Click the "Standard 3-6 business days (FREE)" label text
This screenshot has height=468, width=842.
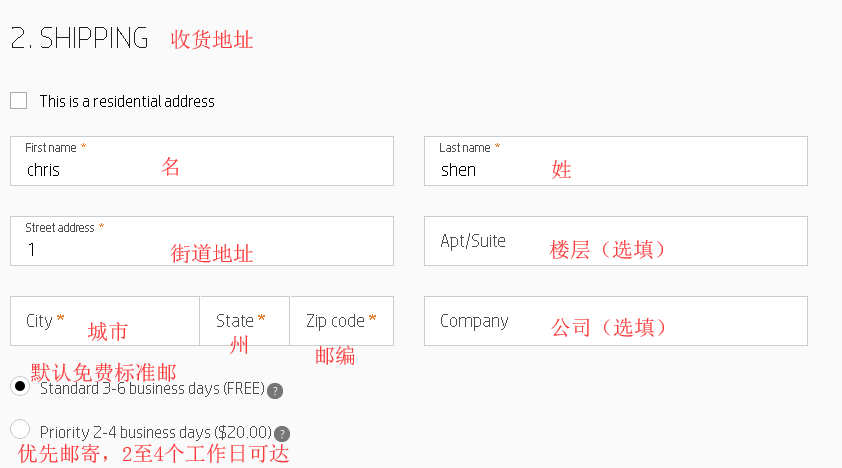coord(152,389)
